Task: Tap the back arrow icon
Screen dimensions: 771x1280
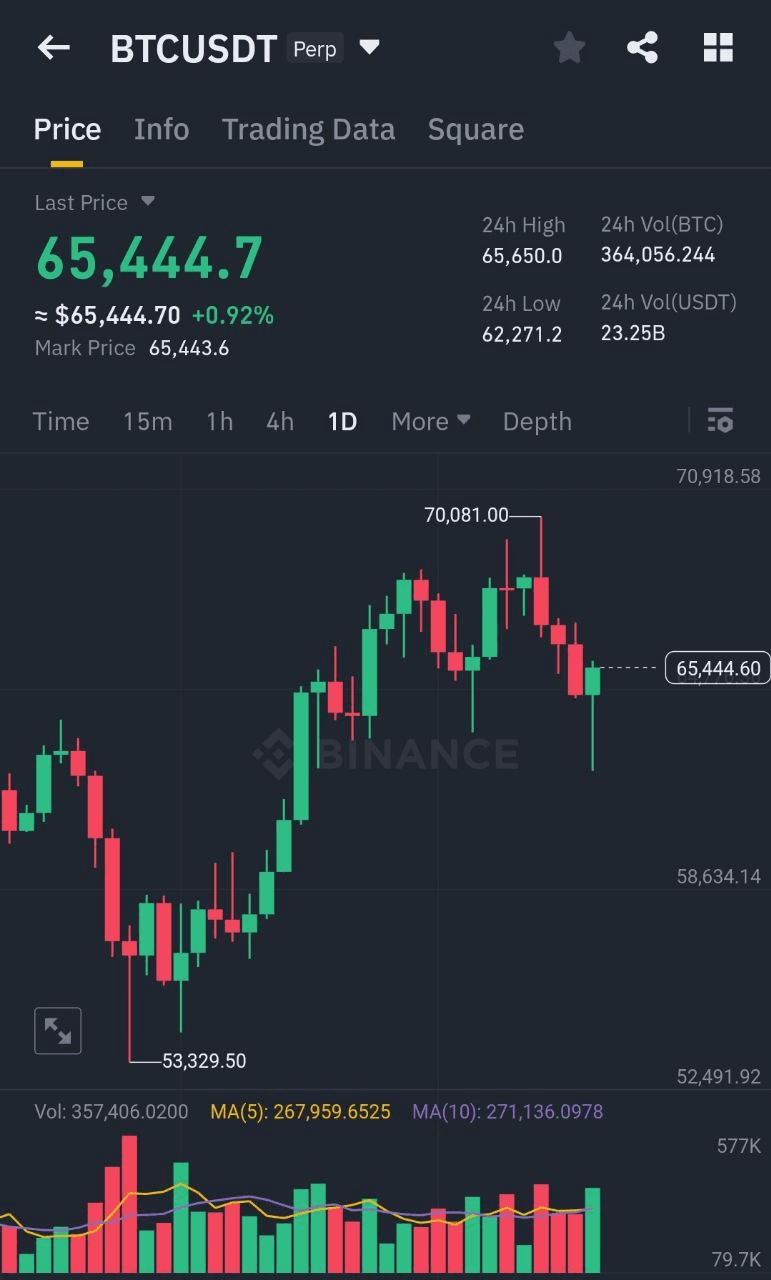Action: (54, 47)
